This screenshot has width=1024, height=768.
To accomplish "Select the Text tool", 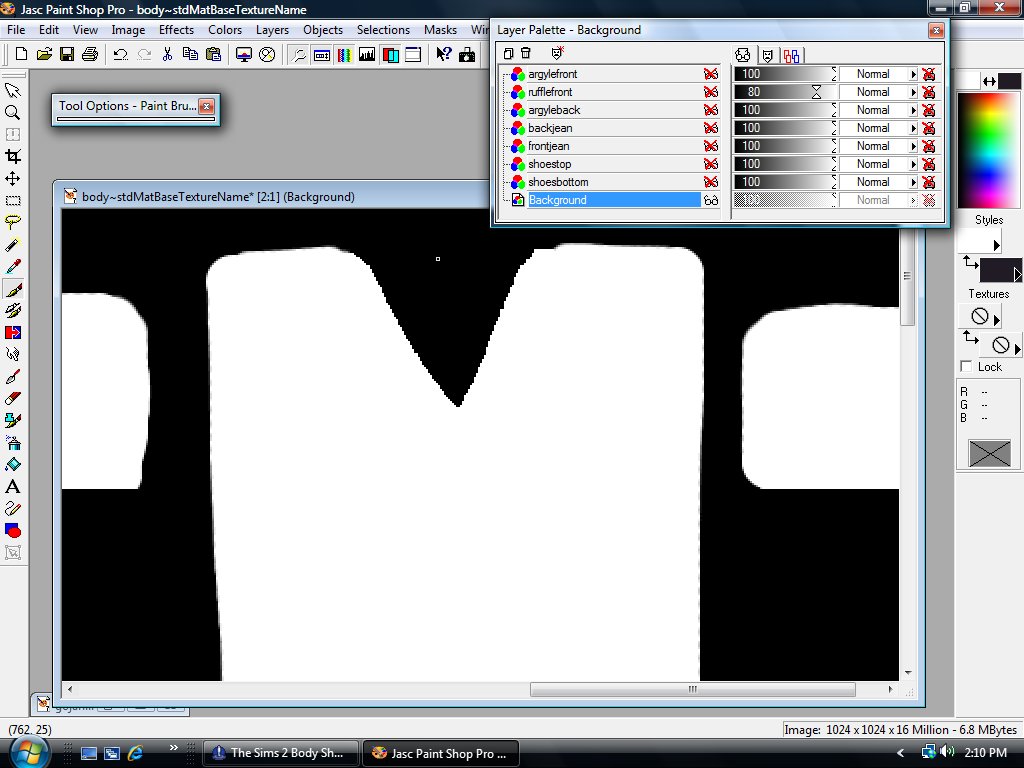I will [12, 487].
